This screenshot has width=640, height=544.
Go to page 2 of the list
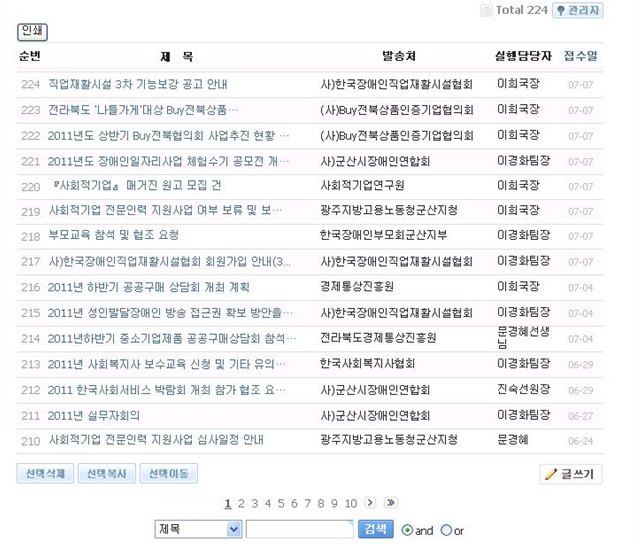[241, 503]
